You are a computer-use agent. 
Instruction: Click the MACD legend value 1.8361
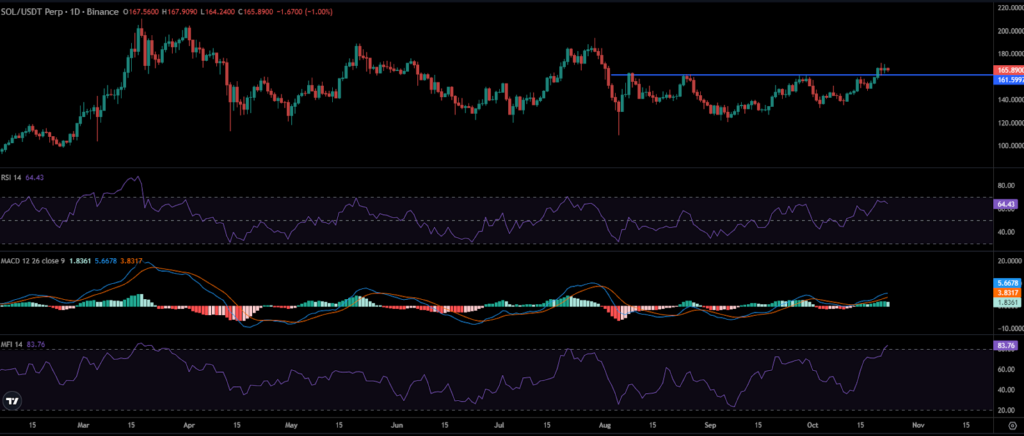click(81, 260)
